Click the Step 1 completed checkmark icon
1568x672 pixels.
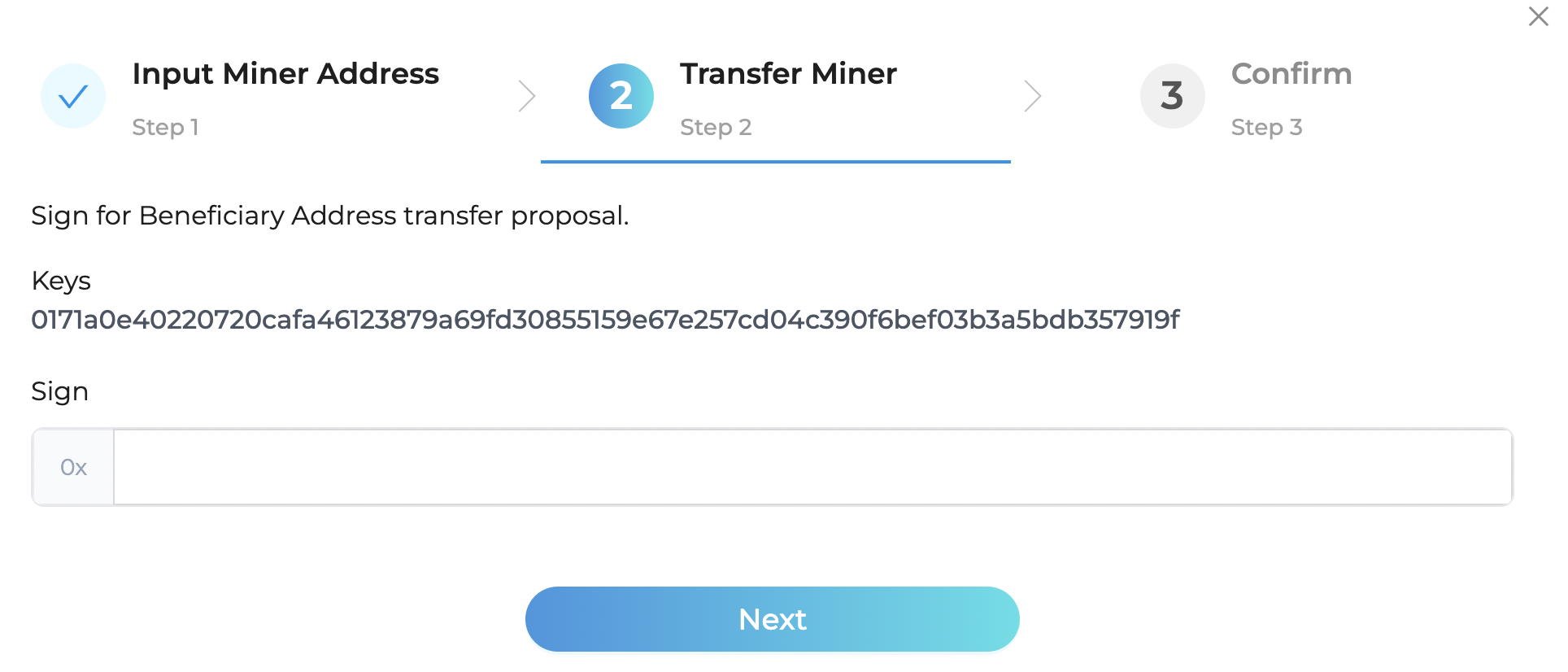pos(73,96)
